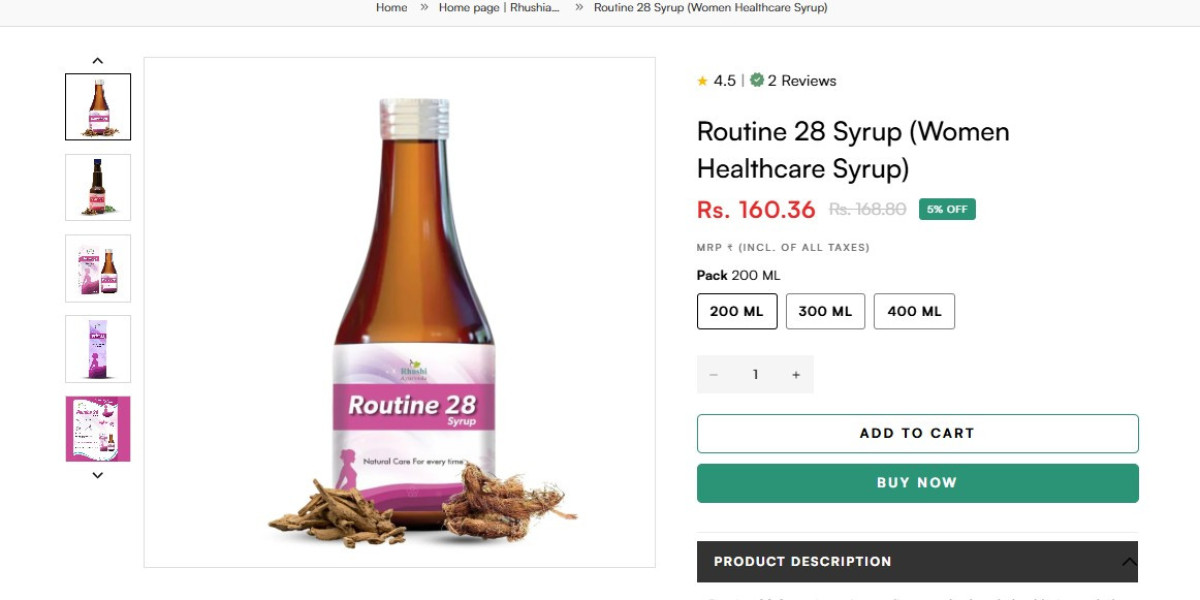Viewport: 1200px width, 600px height.
Task: Click the yellow star icon in the rating
Action: 703,80
